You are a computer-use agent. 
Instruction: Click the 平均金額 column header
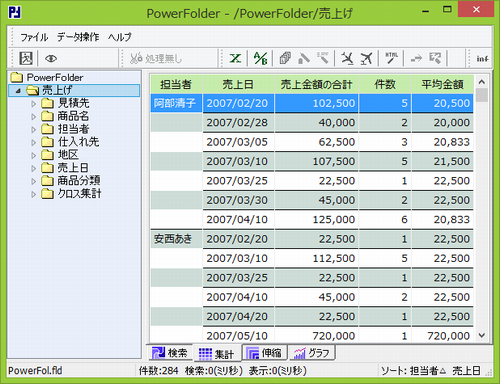coord(442,84)
